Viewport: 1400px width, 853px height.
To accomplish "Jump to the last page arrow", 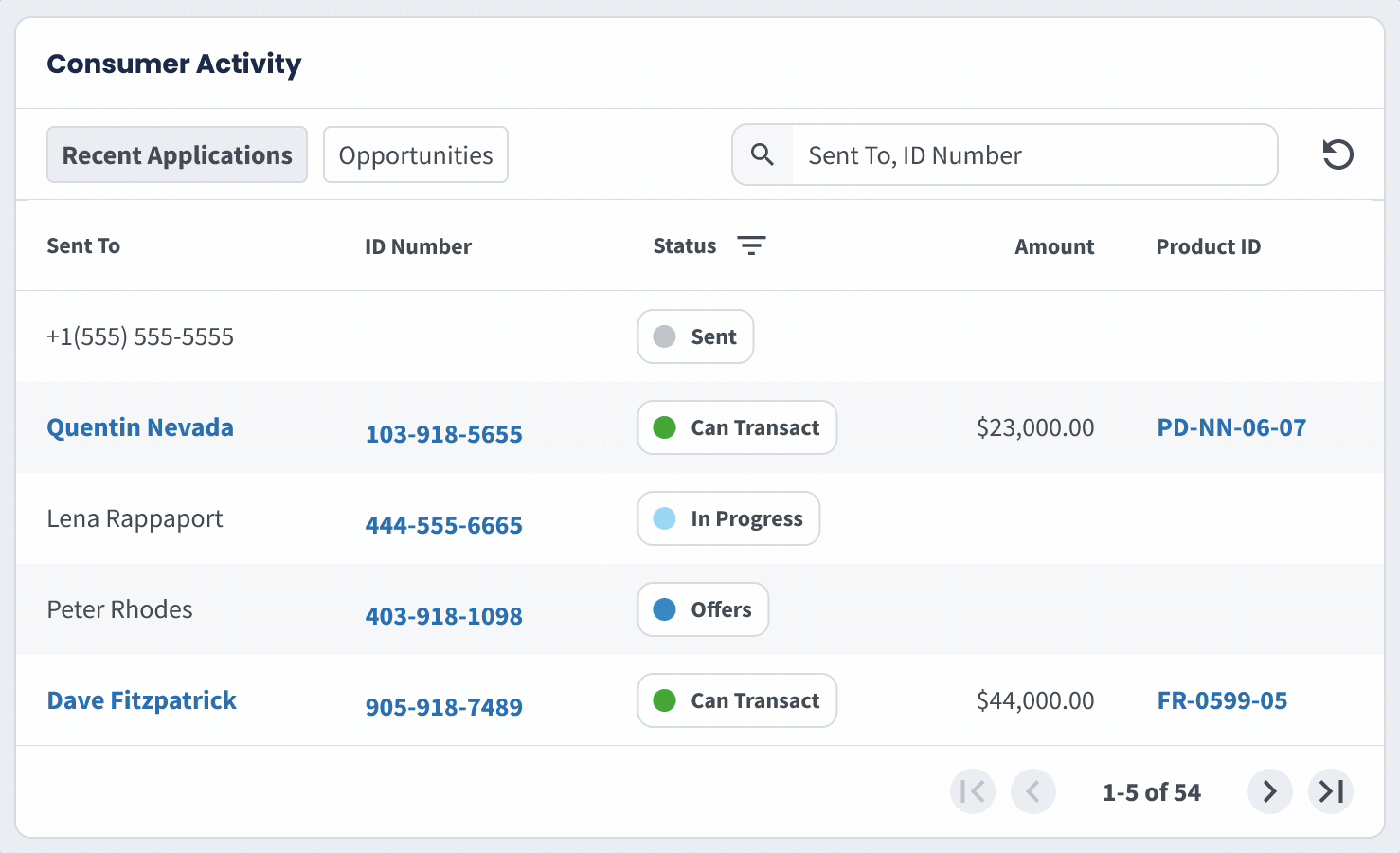I will [1331, 791].
